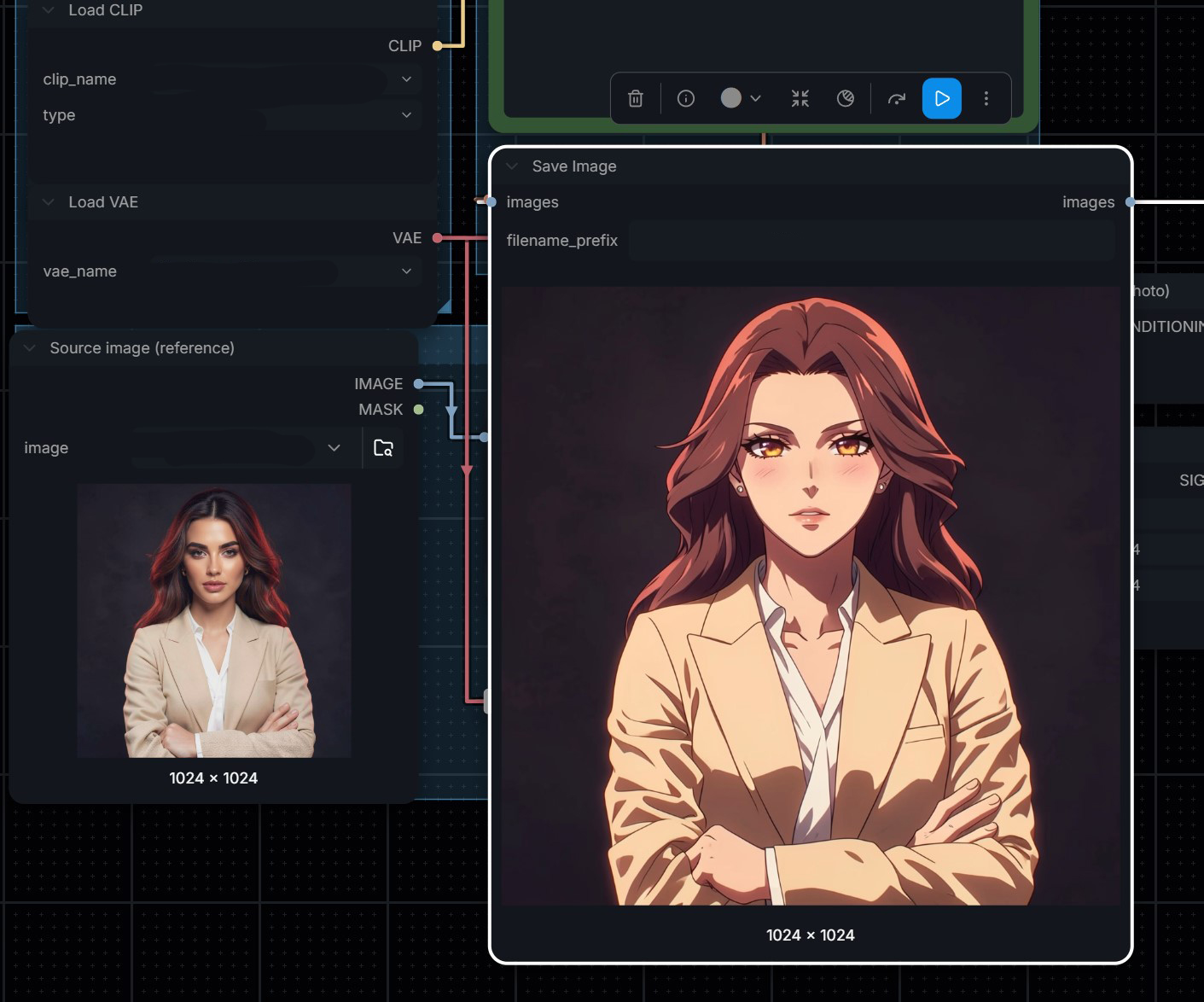
Task: Delete the selected node with trash icon
Action: point(636,99)
